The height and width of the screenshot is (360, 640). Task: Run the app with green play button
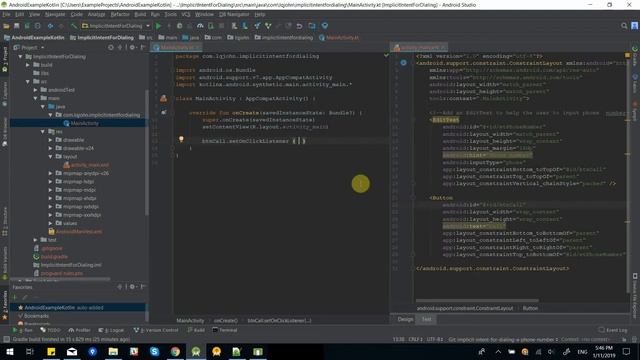pyautogui.click(x=158, y=26)
